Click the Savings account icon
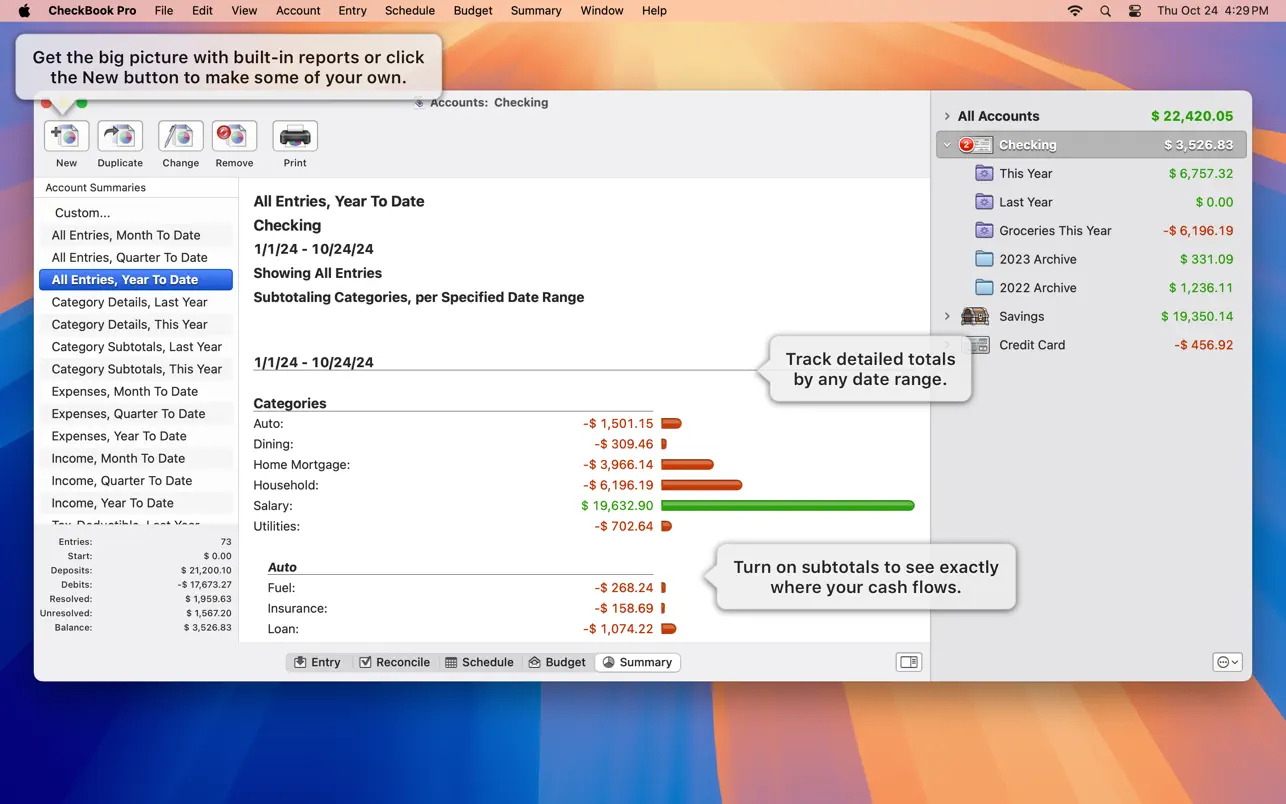 coord(975,316)
